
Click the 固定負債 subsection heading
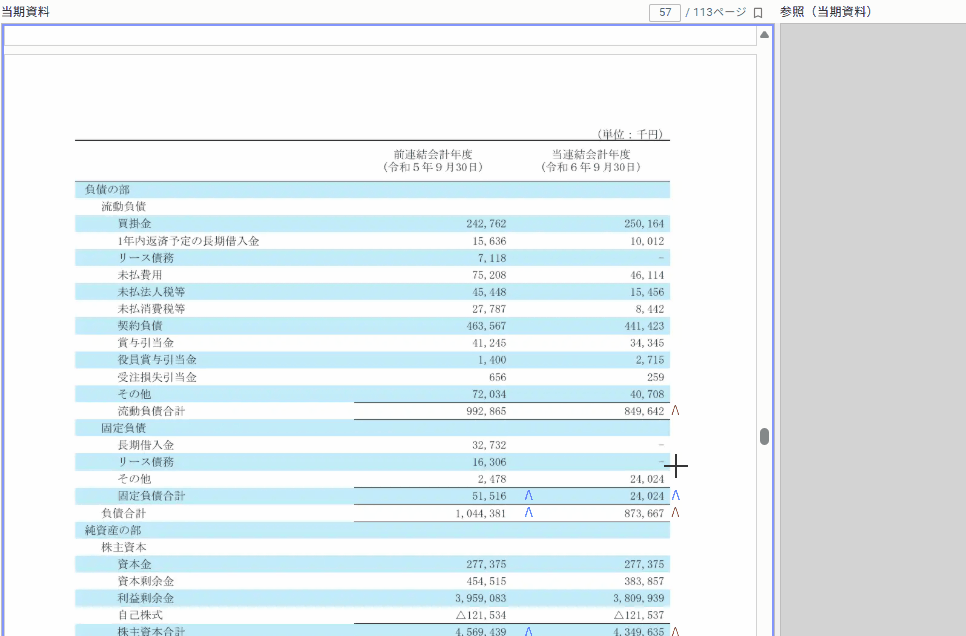click(x=123, y=428)
